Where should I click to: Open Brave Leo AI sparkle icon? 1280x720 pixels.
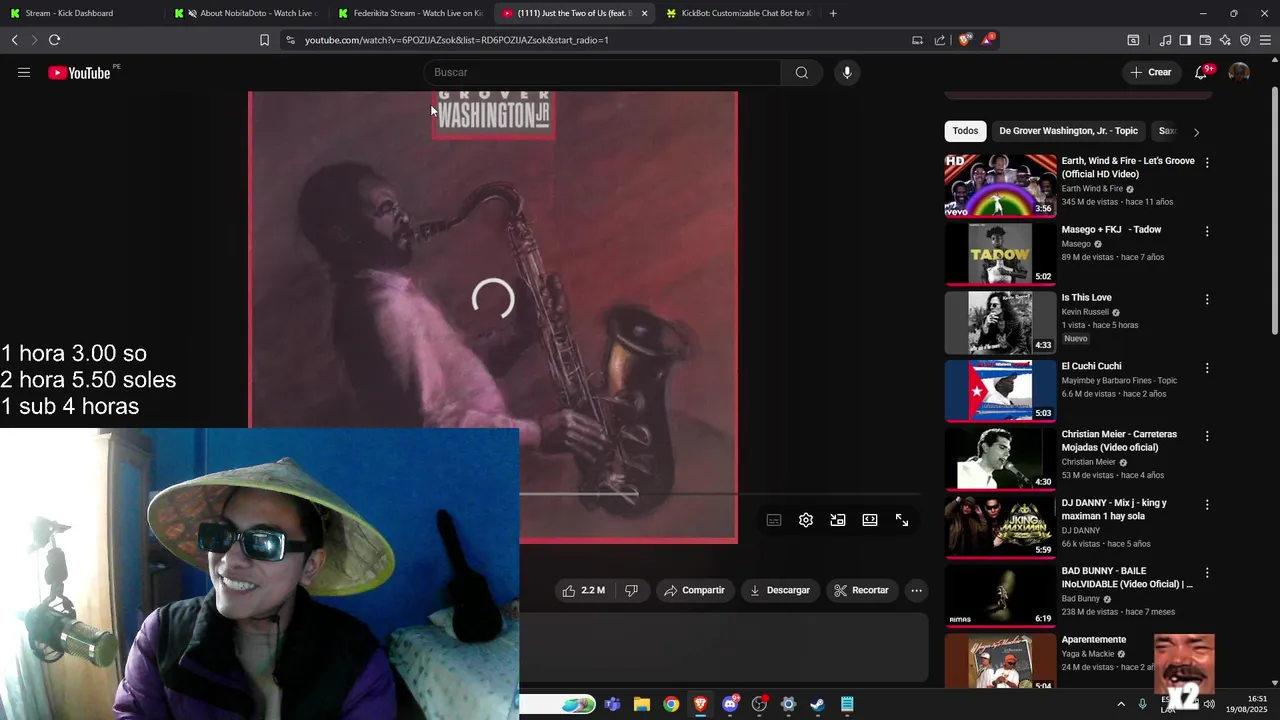[1225, 40]
